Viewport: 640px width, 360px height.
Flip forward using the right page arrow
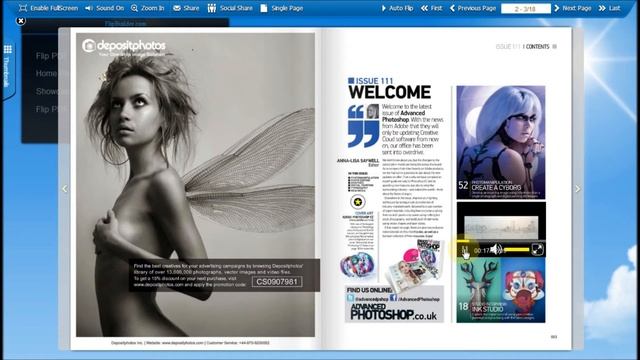coord(578,189)
